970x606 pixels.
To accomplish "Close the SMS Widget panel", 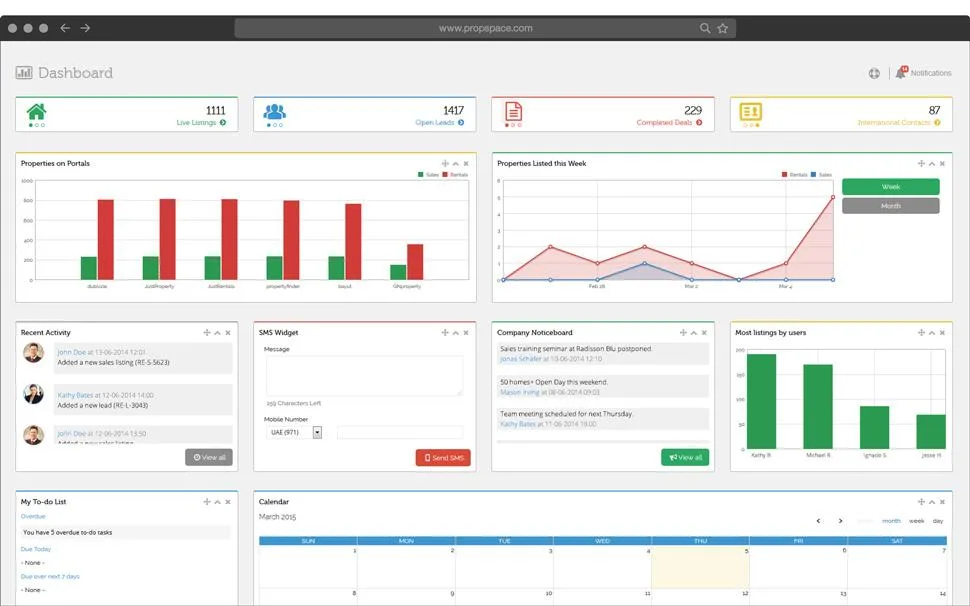I will pos(466,333).
